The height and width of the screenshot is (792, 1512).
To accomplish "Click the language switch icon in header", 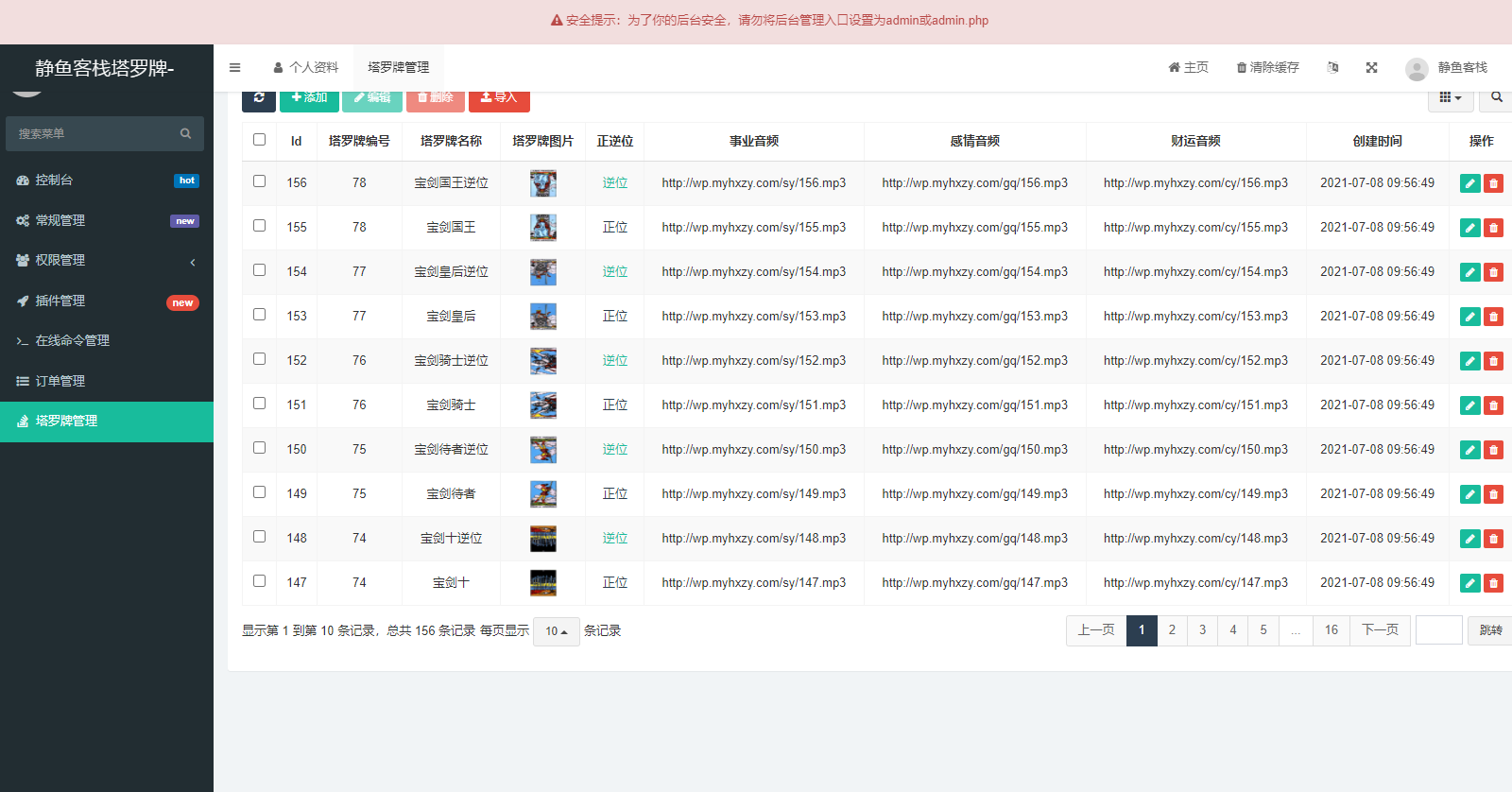I will [x=1332, y=68].
